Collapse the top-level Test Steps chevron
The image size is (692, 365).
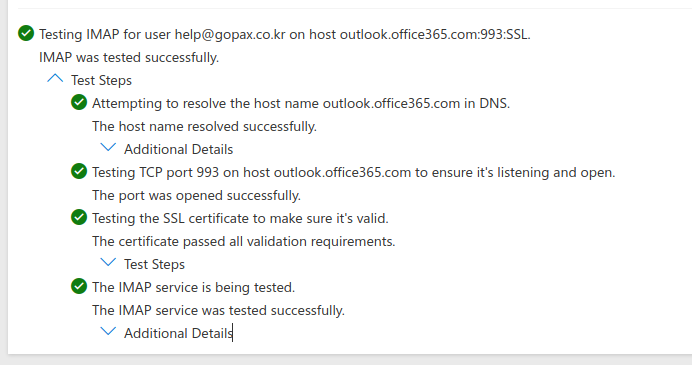pos(55,79)
